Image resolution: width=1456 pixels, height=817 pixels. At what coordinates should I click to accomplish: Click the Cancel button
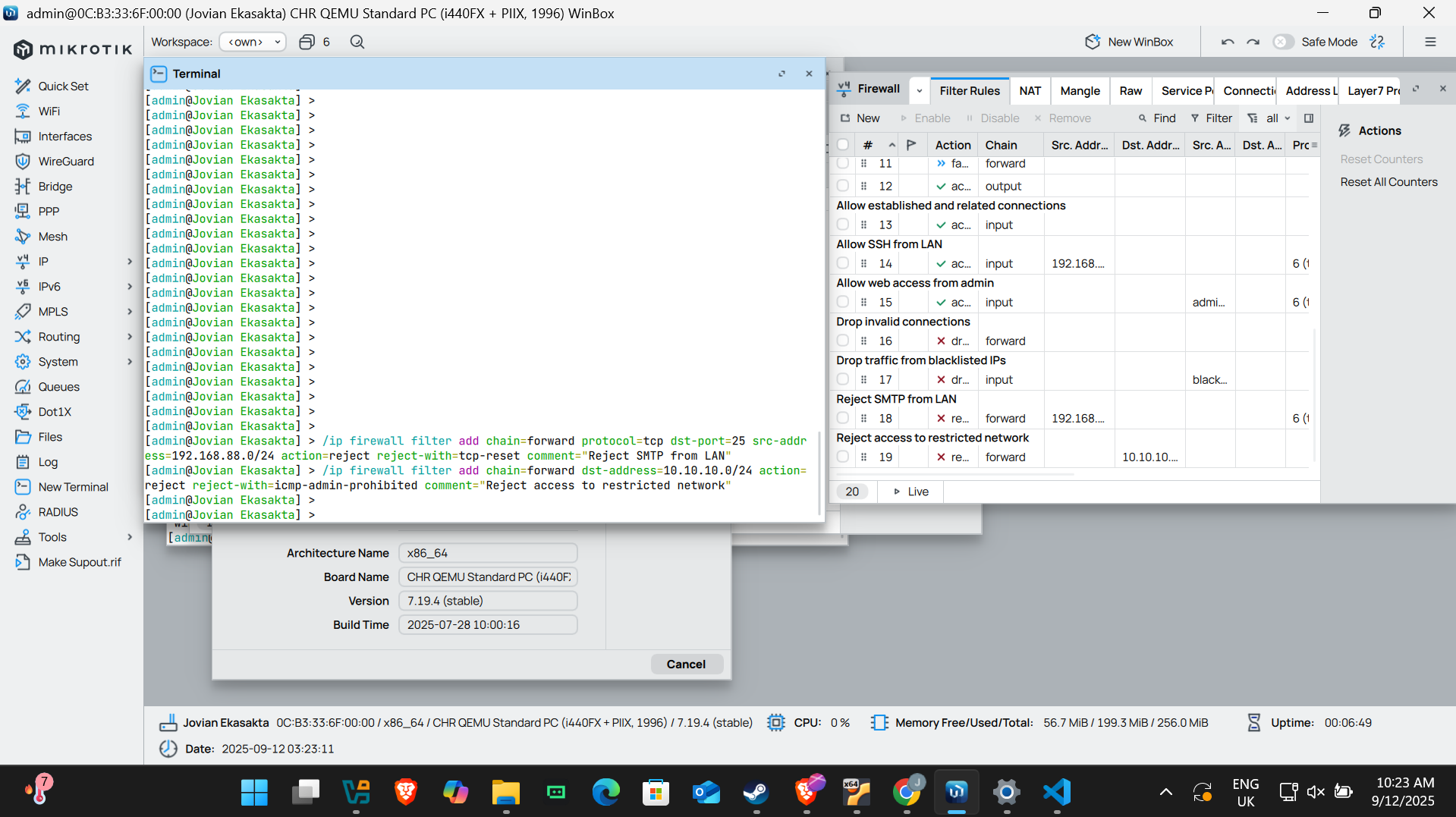(686, 664)
